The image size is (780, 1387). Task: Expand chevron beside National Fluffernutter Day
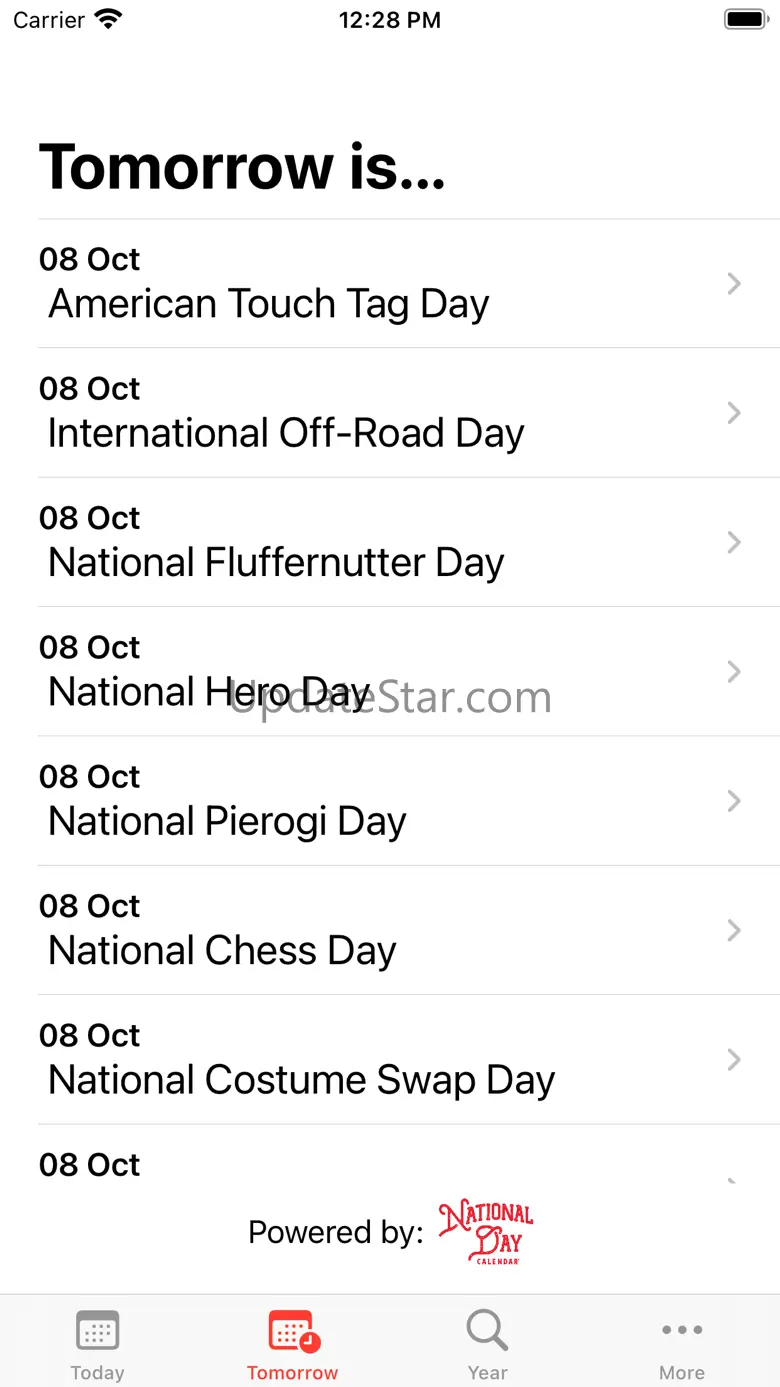(734, 542)
